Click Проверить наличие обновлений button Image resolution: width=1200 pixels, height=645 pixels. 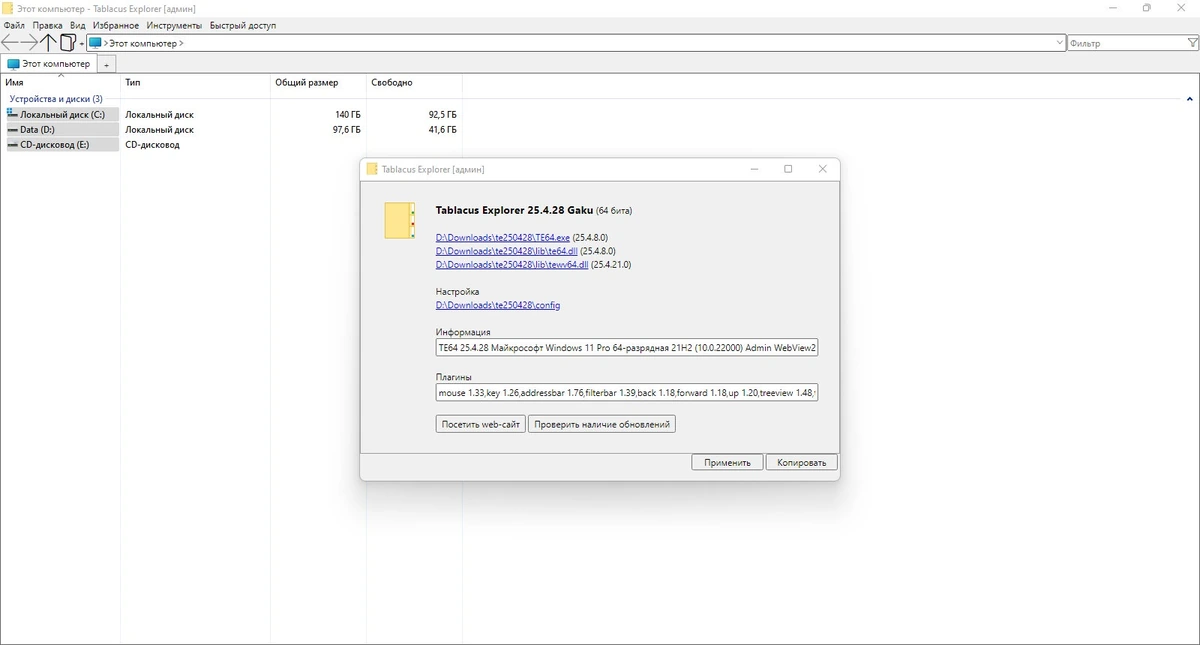point(603,424)
